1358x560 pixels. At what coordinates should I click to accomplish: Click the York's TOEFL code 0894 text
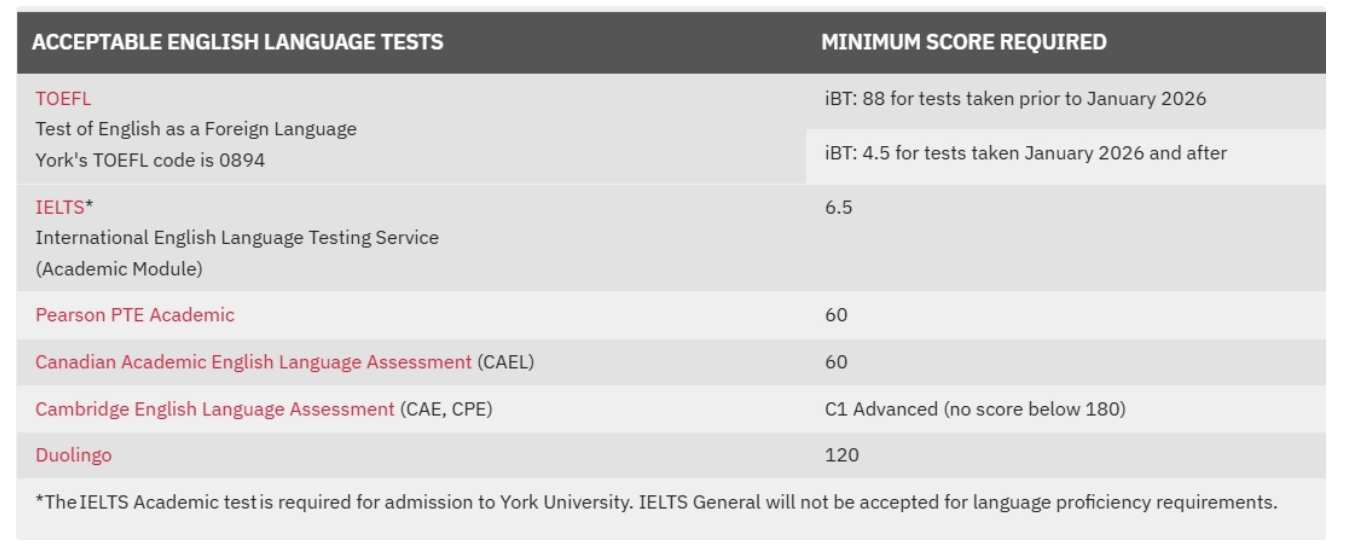150,160
